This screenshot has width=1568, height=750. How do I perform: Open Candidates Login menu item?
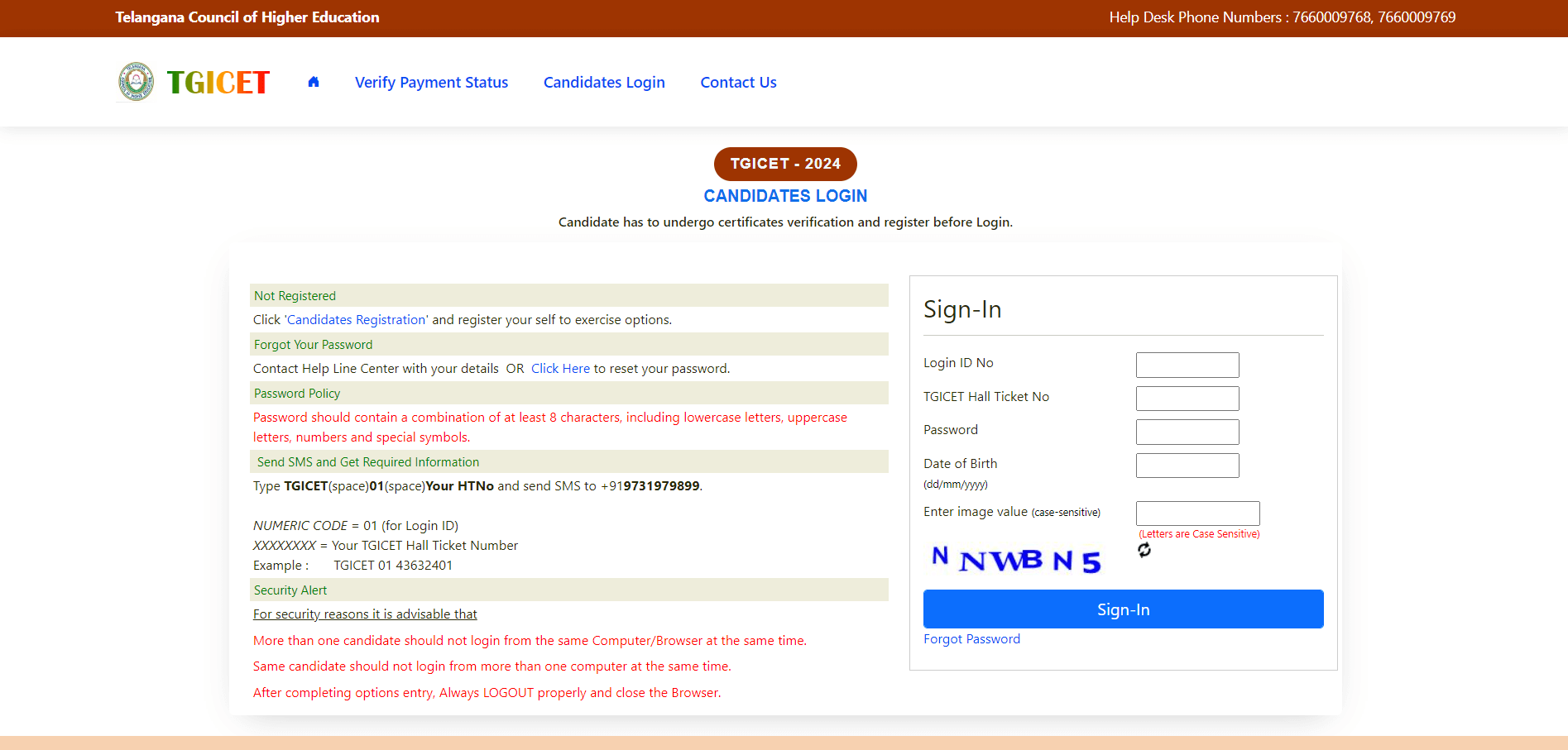click(x=604, y=82)
